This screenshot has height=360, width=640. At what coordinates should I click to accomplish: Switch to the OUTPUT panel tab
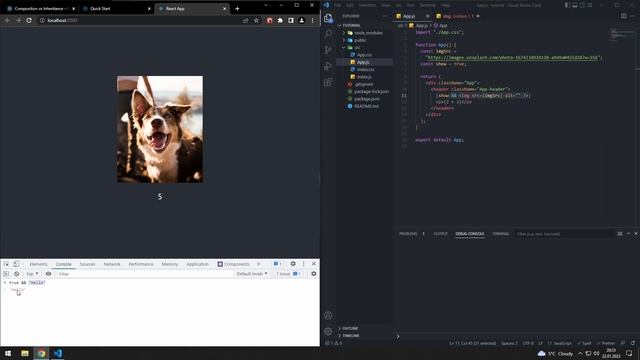pyautogui.click(x=440, y=234)
